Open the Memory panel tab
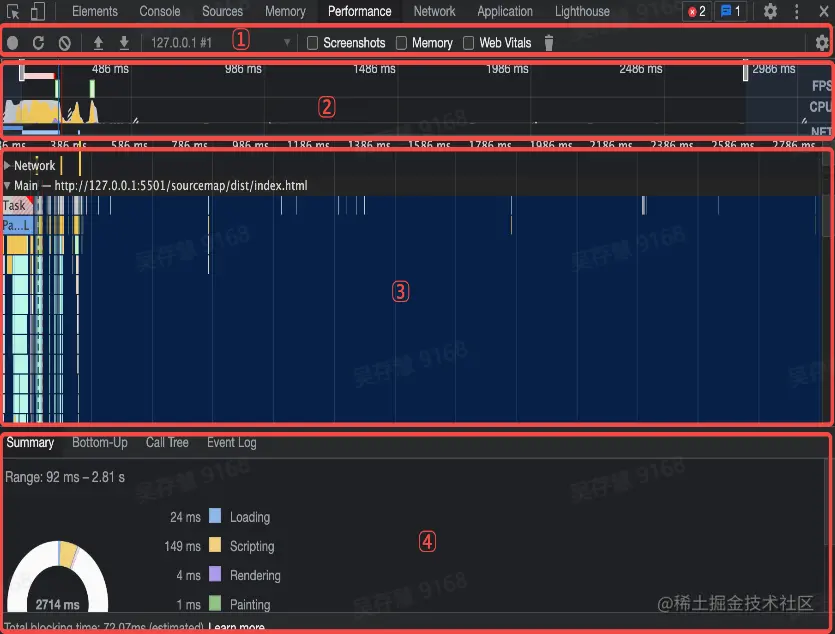This screenshot has height=634, width=835. point(285,11)
